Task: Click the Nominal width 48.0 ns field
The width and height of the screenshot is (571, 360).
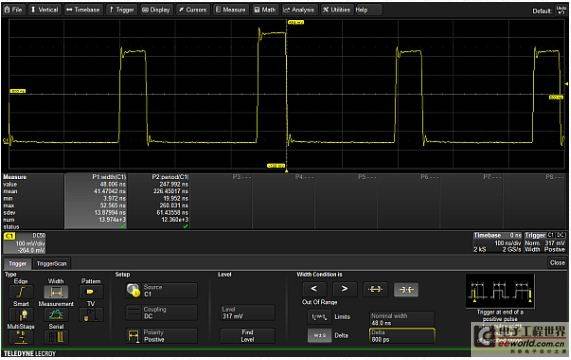Action: (402, 319)
